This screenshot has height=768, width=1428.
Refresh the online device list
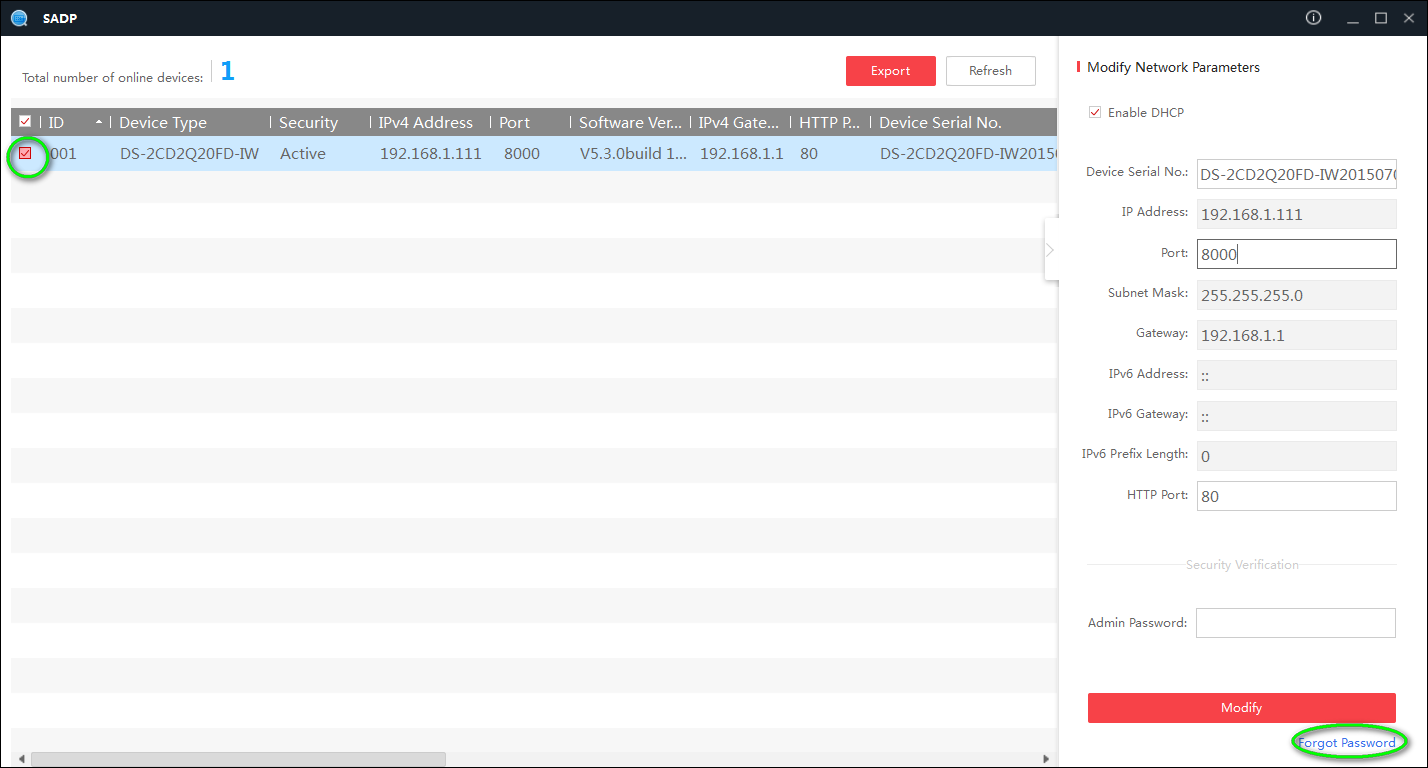point(990,70)
